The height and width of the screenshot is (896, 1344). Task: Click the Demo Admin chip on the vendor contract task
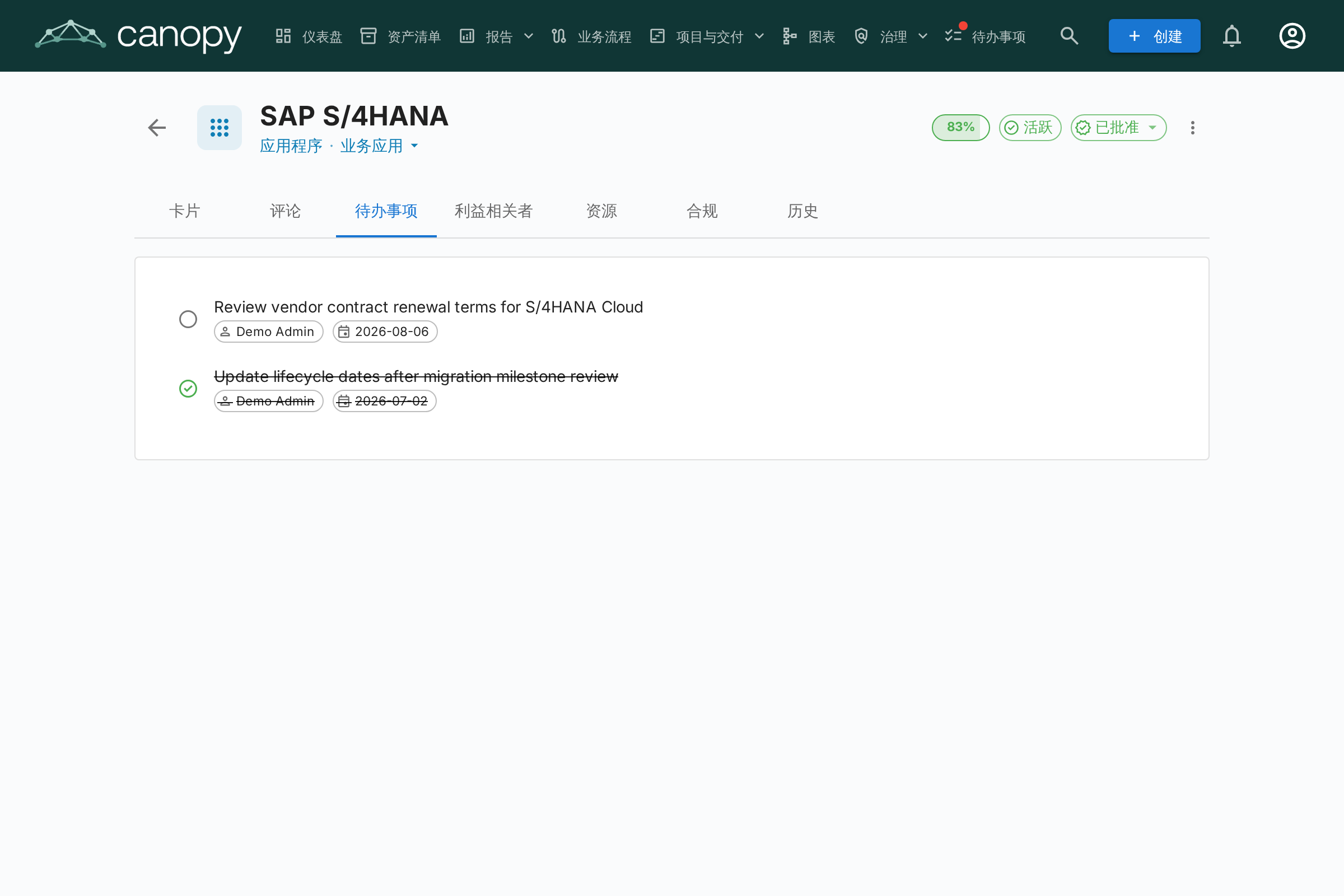[269, 332]
